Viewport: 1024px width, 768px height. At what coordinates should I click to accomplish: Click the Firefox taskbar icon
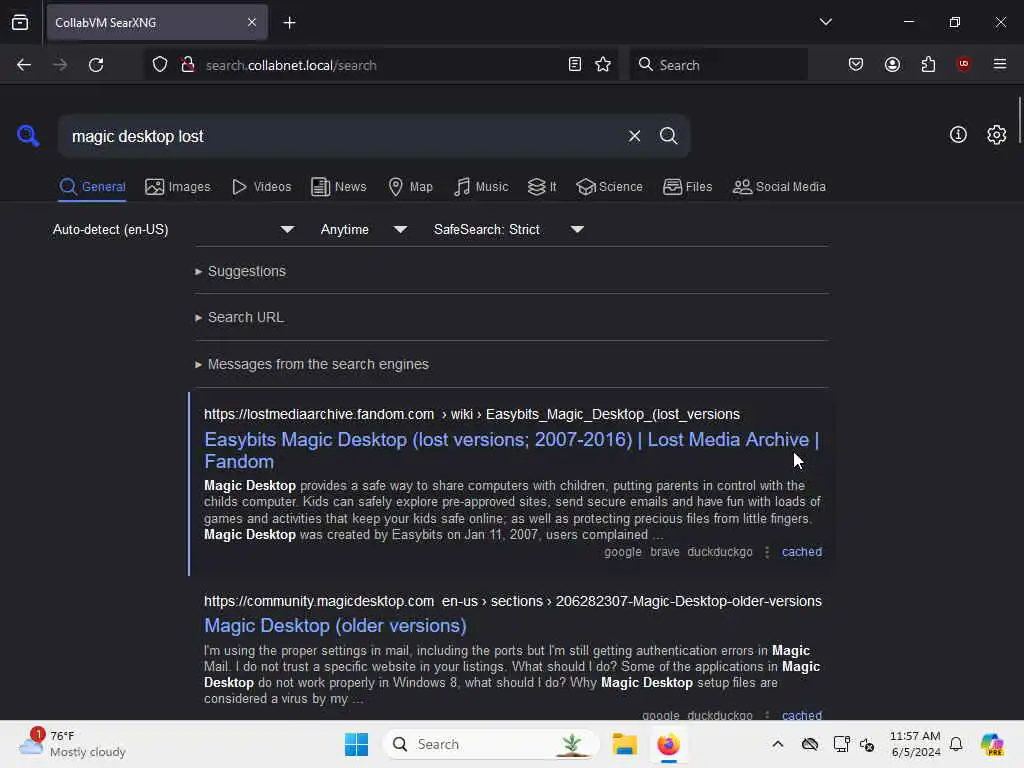tap(669, 744)
